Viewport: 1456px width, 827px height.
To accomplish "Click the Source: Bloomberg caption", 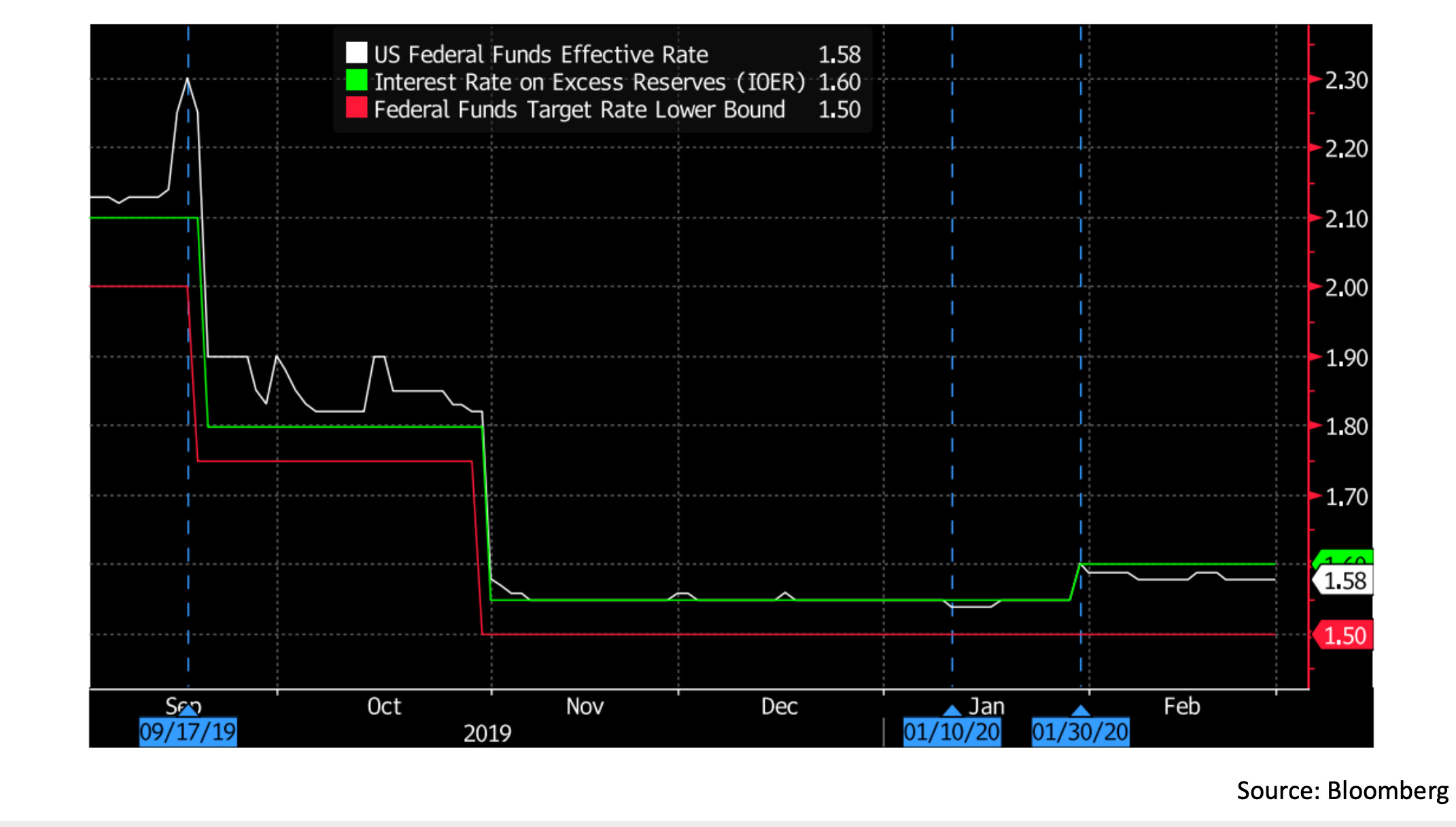I will tap(1342, 790).
